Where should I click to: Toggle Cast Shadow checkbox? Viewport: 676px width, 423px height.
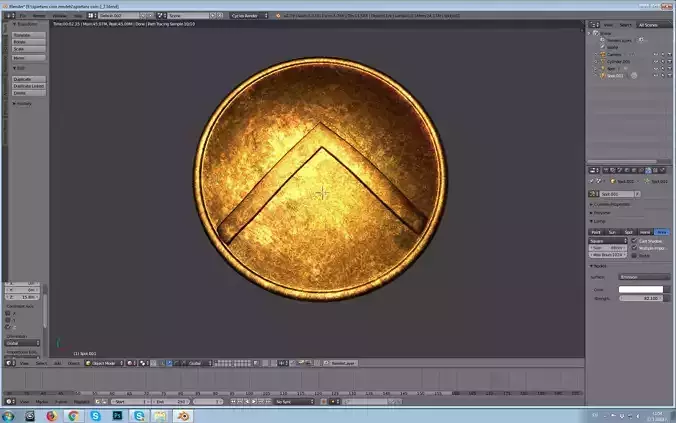point(634,241)
